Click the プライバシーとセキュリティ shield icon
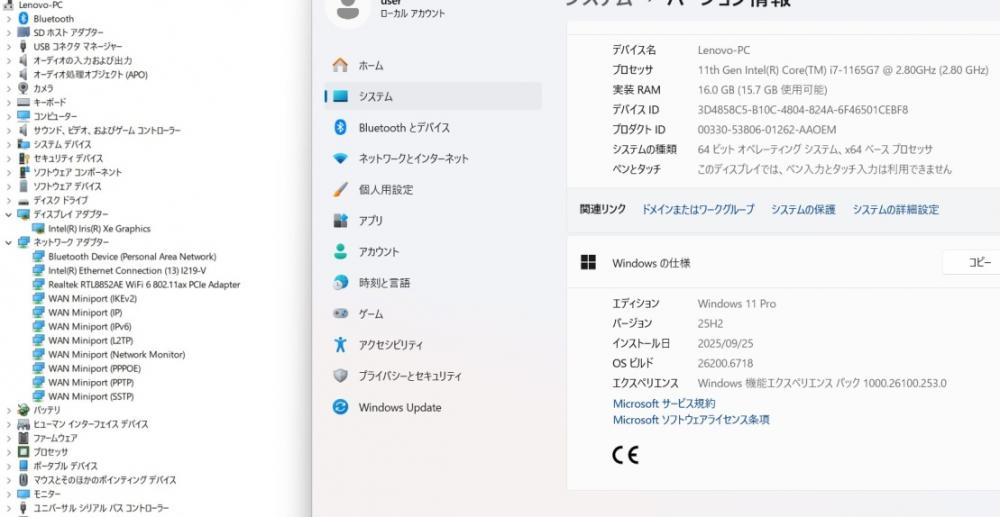 (341, 376)
